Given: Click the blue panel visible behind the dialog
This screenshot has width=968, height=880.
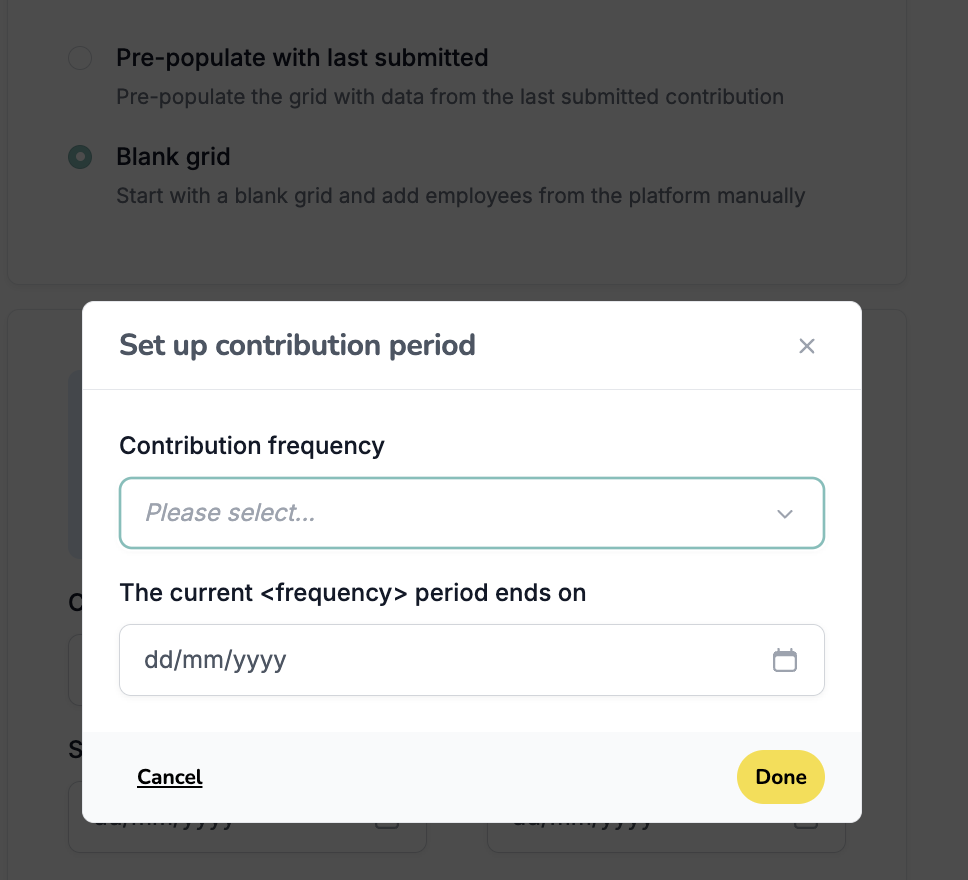Looking at the screenshot, I should (x=76, y=465).
